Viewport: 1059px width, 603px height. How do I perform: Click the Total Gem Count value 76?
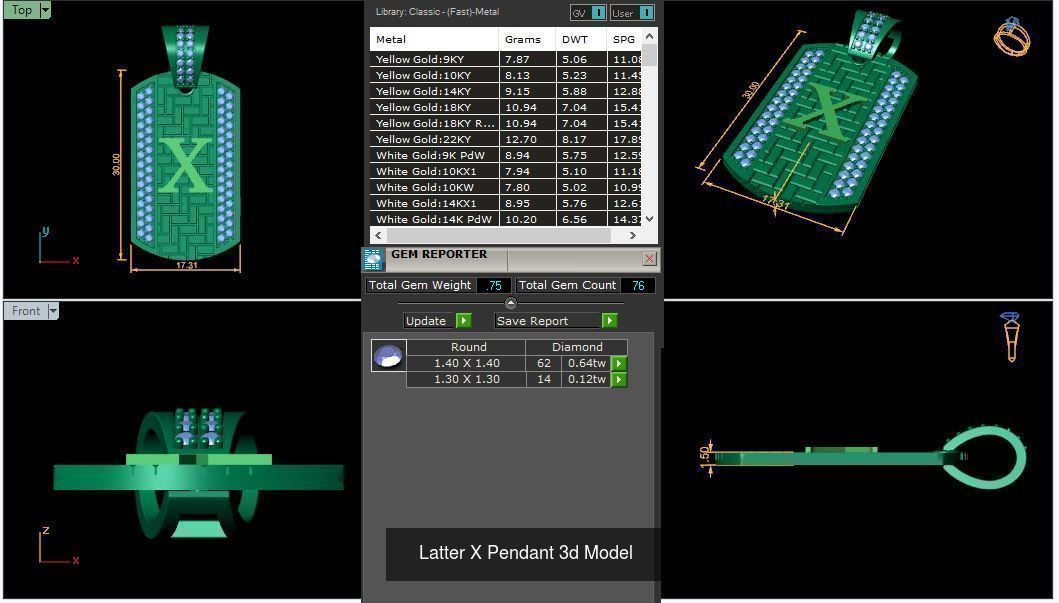click(638, 286)
